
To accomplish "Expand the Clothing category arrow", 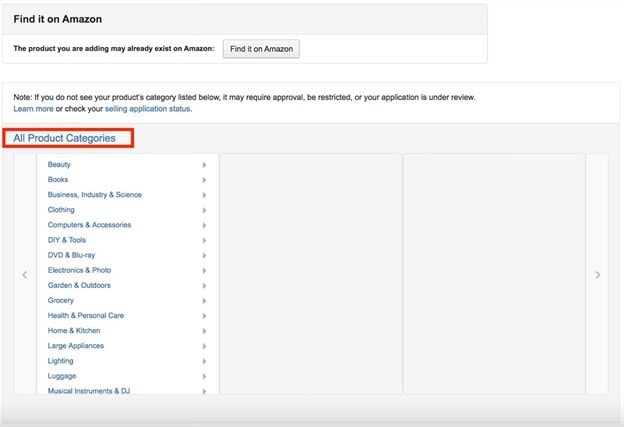I will click(204, 210).
